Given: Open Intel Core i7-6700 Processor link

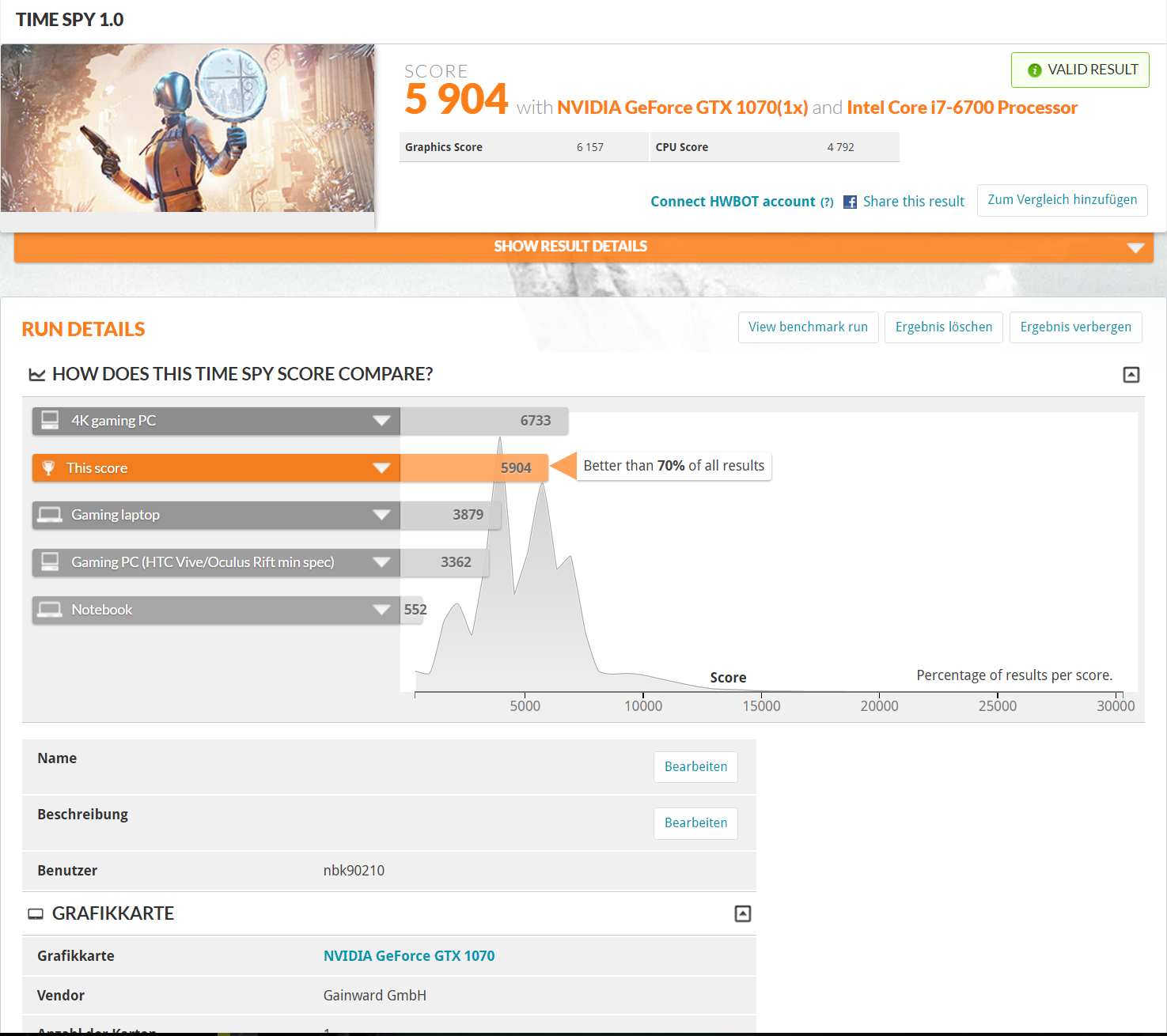Looking at the screenshot, I should [x=962, y=108].
